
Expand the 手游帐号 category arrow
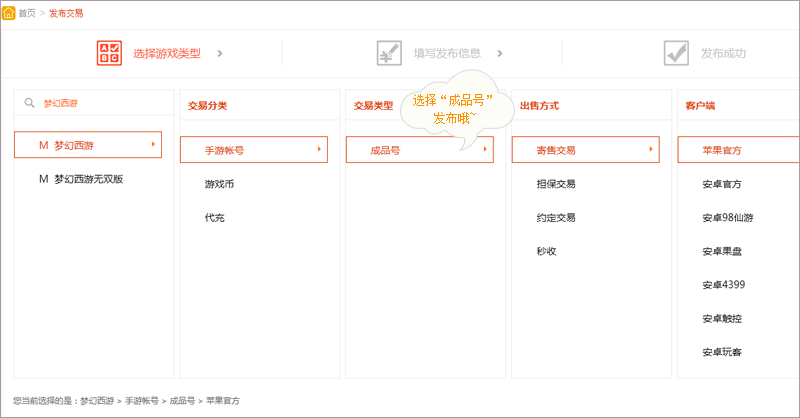(319, 150)
